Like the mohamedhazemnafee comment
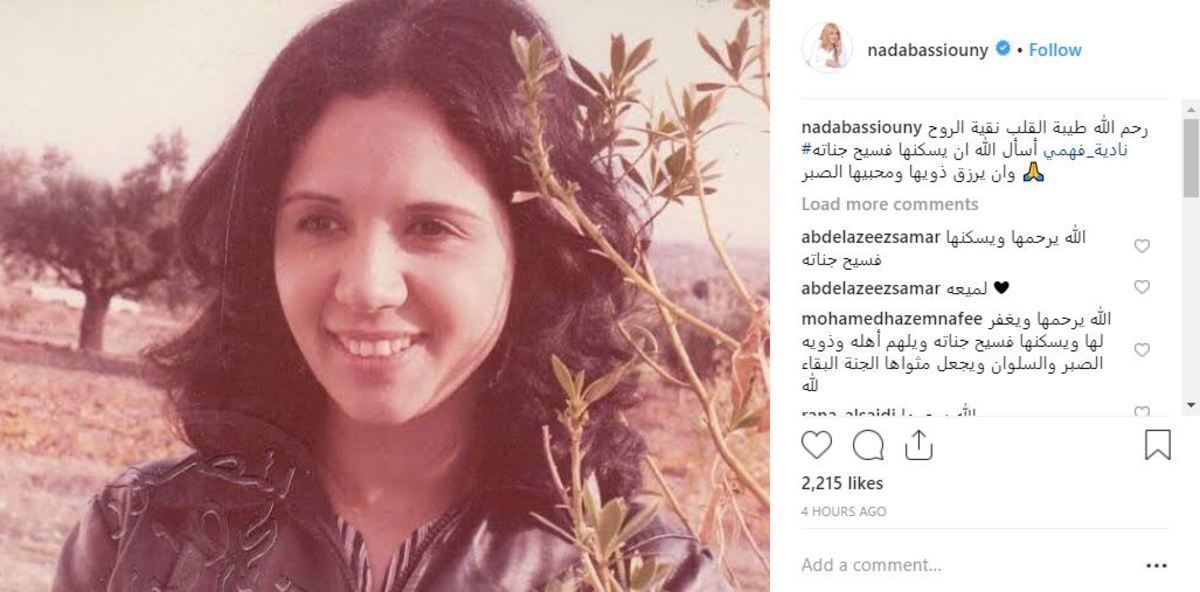Viewport: 1200px width, 592px height. pyautogui.click(x=1142, y=350)
